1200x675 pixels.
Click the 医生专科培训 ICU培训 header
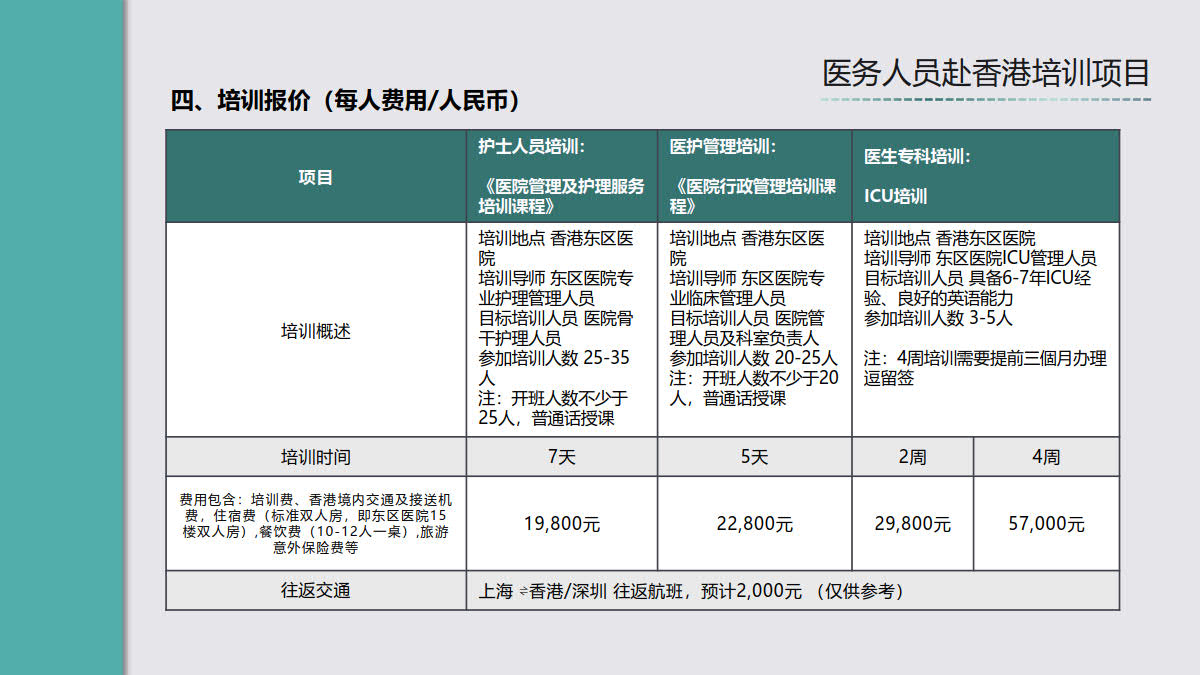pyautogui.click(x=986, y=177)
